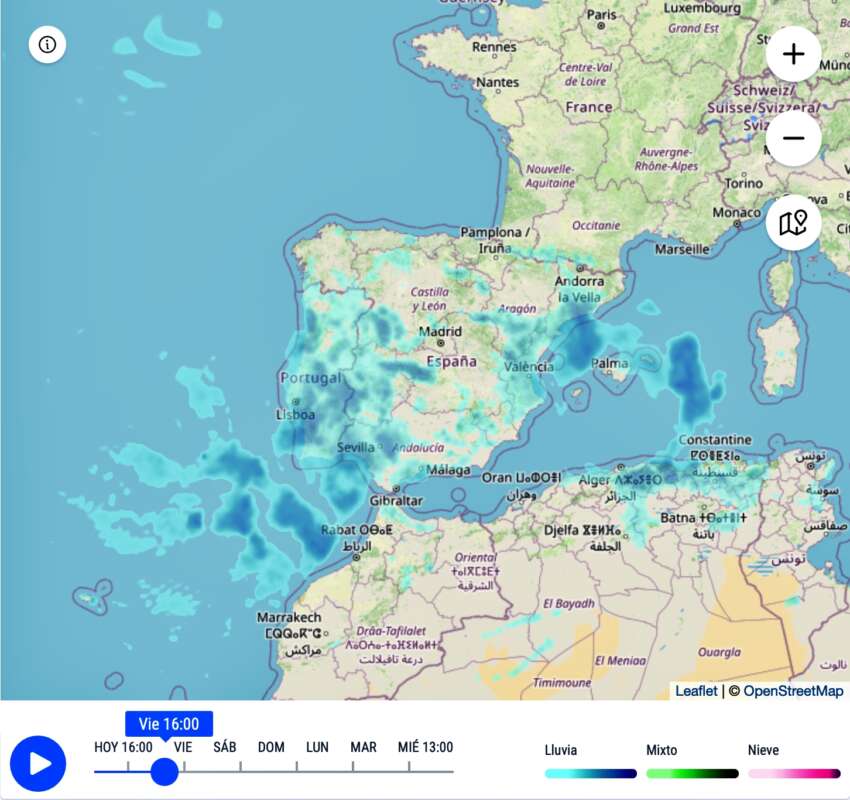Viewport: 850px width, 800px height.
Task: Click the info icon on the map
Action: (x=47, y=45)
